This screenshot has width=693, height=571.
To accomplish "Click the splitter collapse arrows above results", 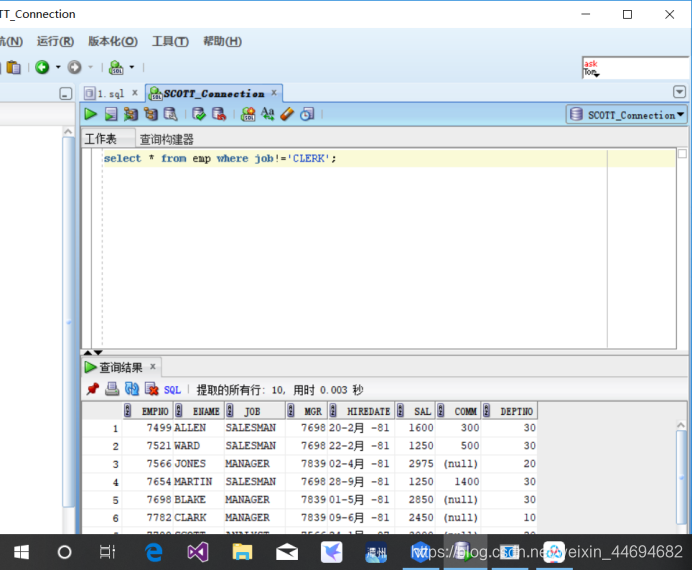I will 93,352.
